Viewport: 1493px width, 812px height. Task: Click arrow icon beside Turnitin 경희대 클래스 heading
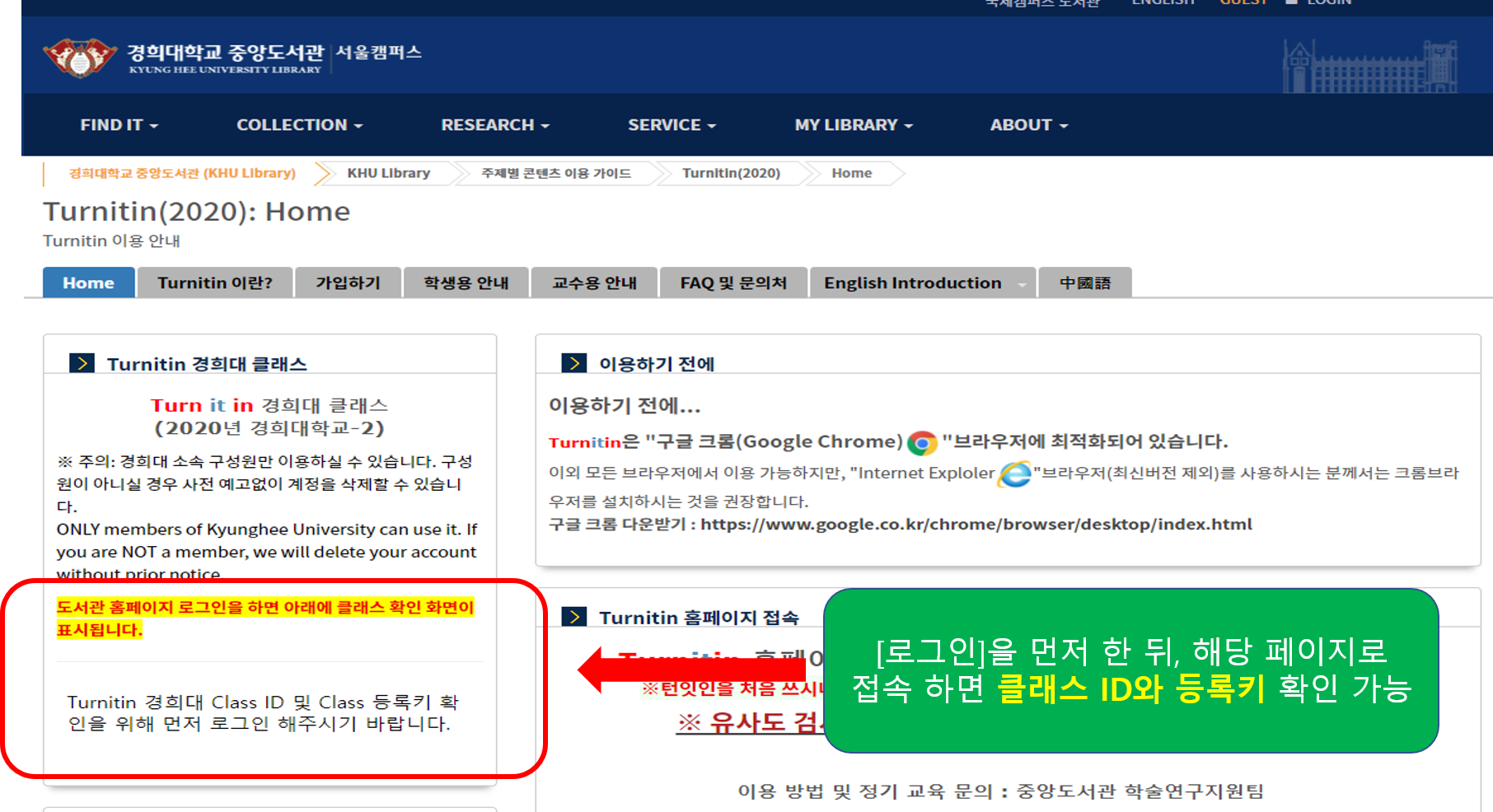[82, 363]
